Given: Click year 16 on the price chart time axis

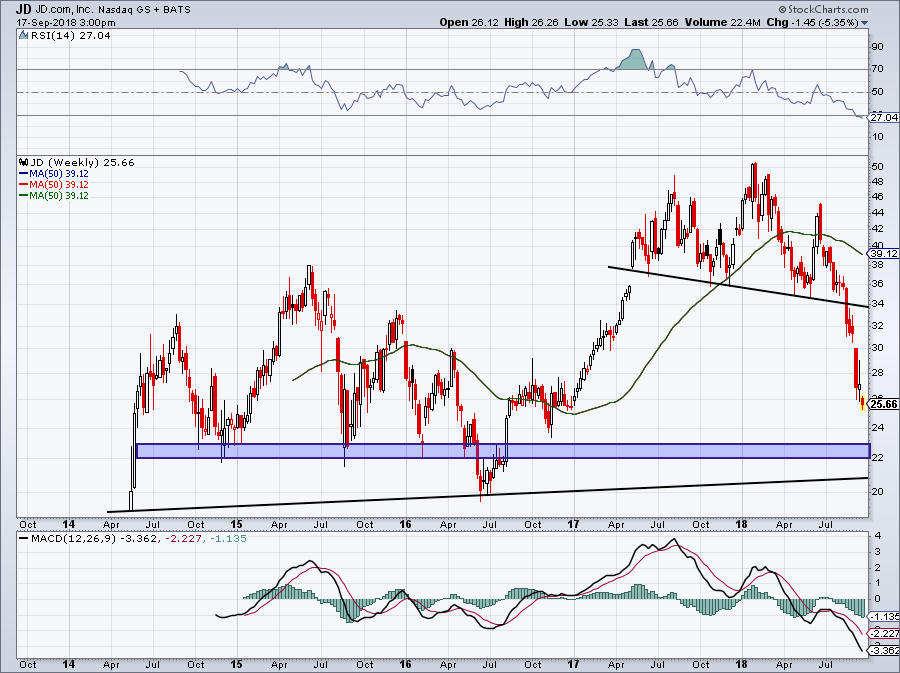Looking at the screenshot, I should 405,524.
